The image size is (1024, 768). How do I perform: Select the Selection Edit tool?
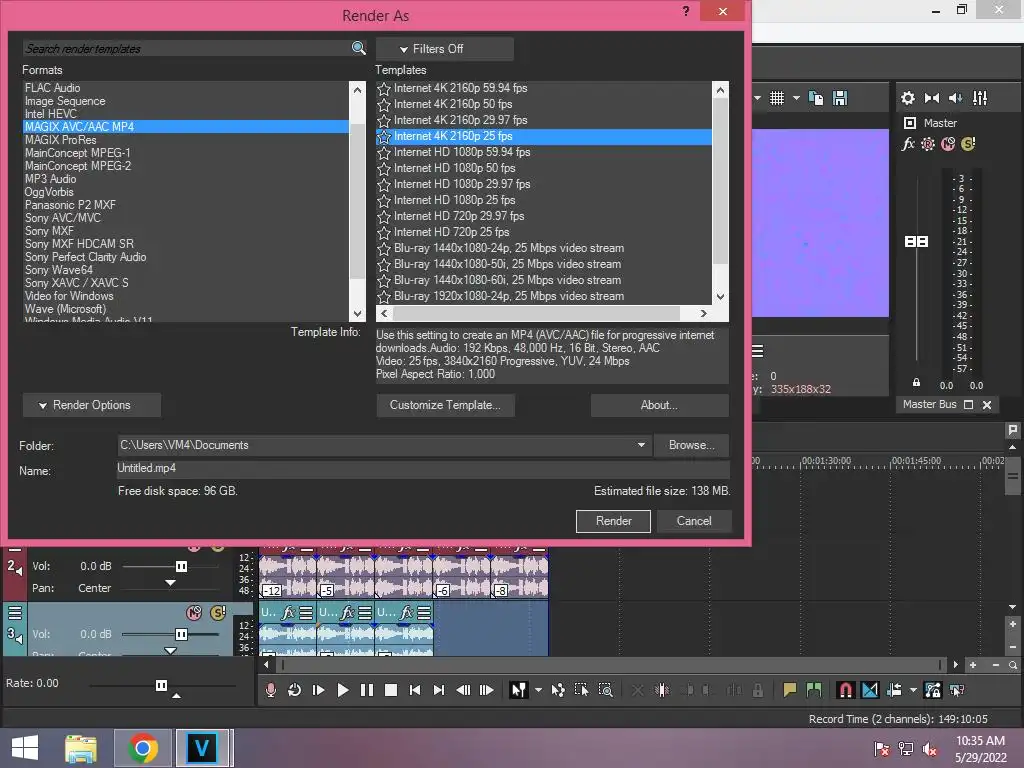pos(581,690)
